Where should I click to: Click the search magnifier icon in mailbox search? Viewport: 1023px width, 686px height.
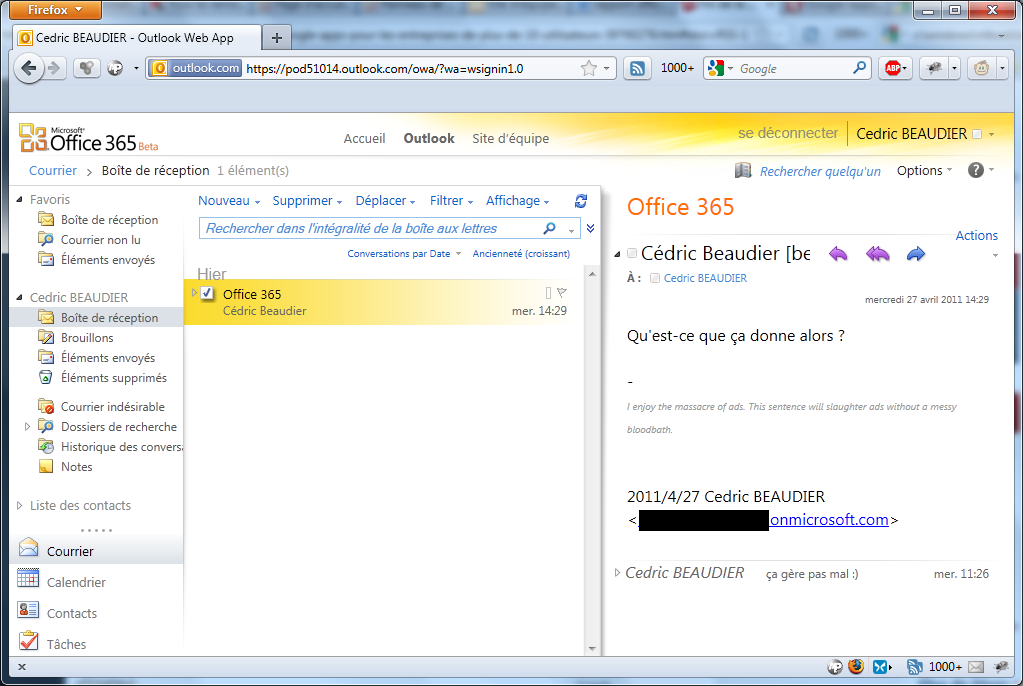(x=549, y=228)
